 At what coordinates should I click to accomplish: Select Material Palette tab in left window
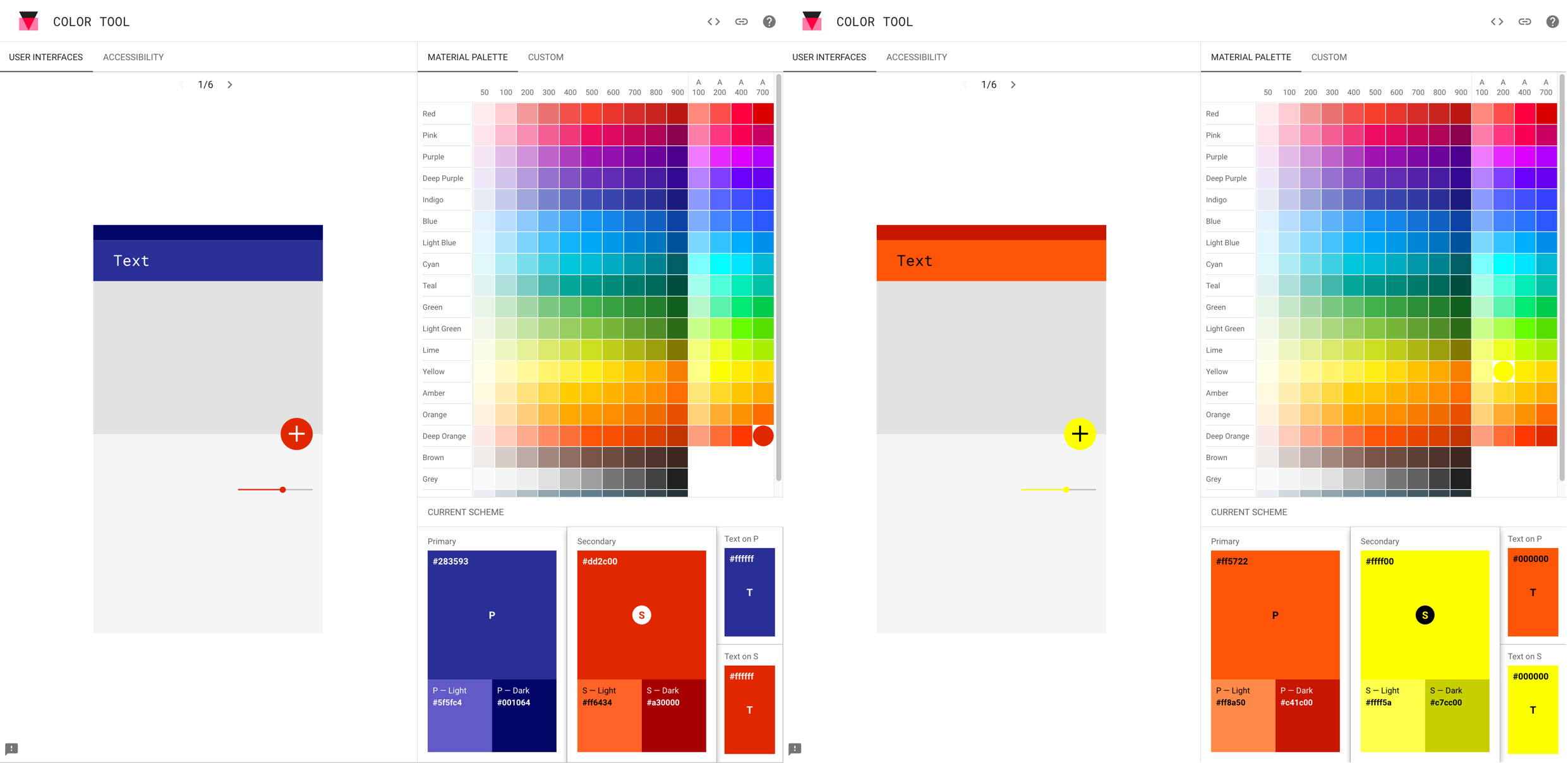(467, 57)
